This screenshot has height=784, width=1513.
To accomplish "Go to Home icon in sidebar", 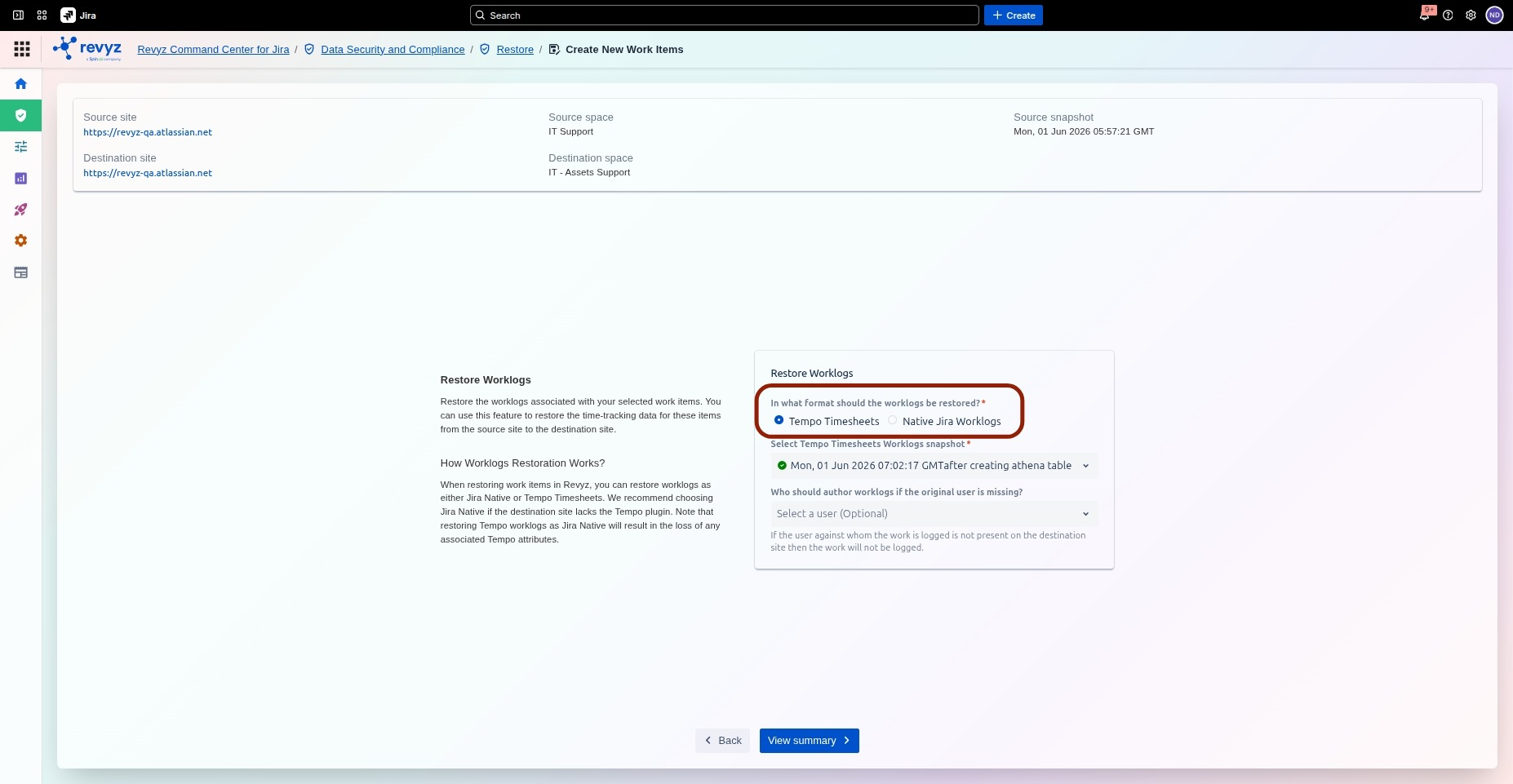I will [21, 84].
